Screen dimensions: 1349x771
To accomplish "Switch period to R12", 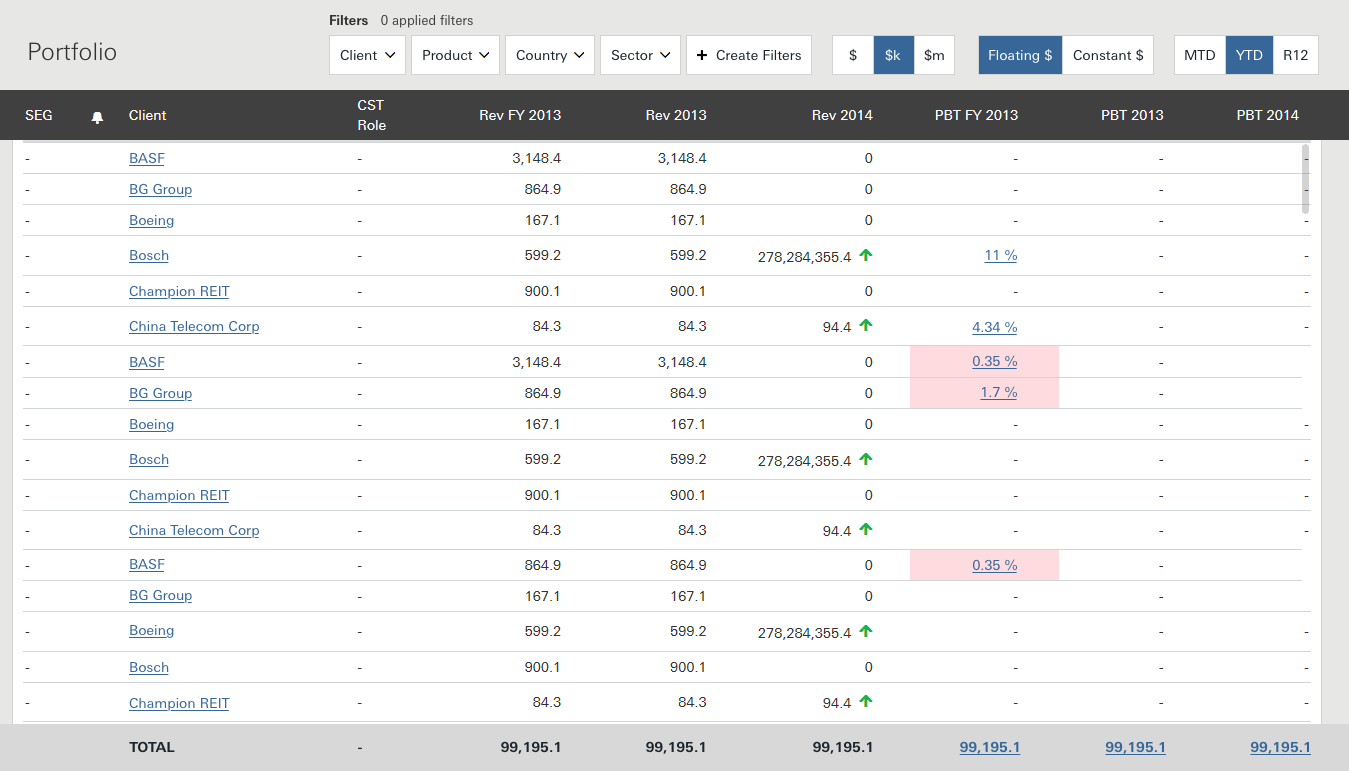I will (1296, 55).
